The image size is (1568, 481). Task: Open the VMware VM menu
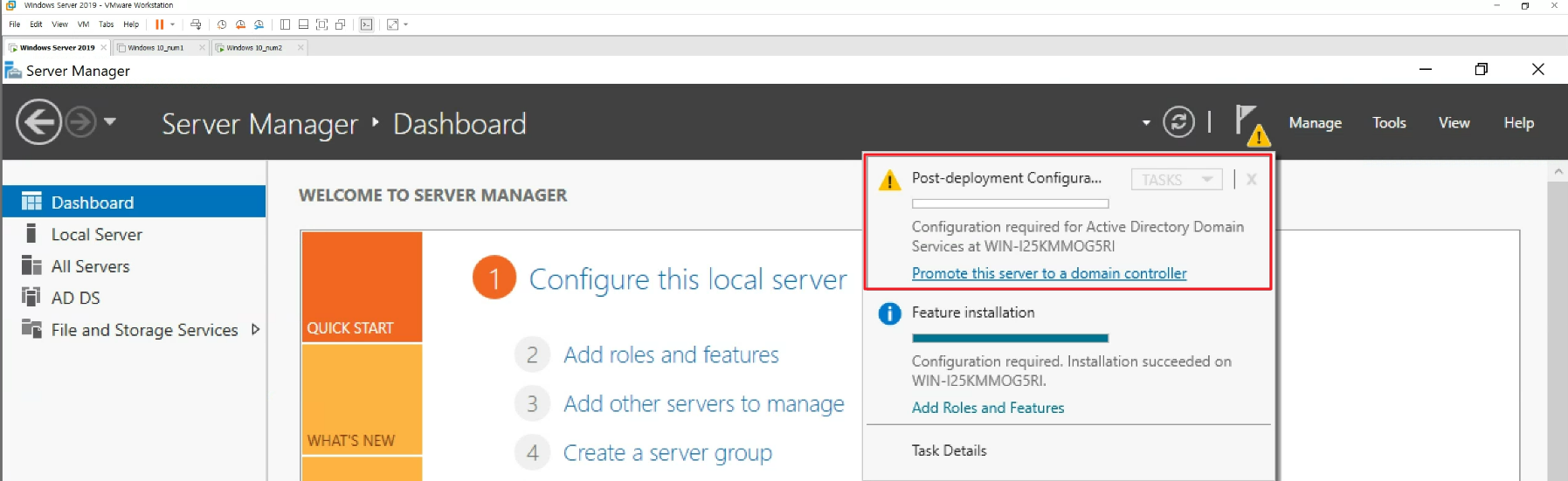pyautogui.click(x=83, y=24)
